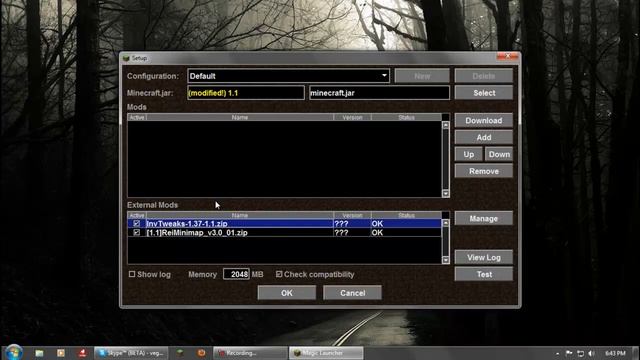
Task: Uncheck Active box for InvTweaks-1.37-1.1.zip
Action: [137, 223]
